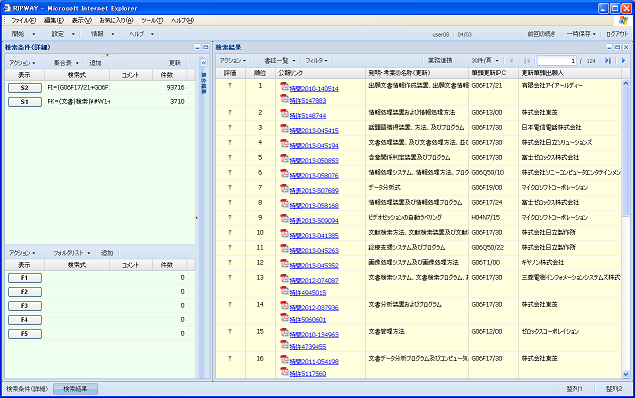Image resolution: width=635 pixels, height=398 pixels.
Task: Click 評価 question mark in row 1
Action: click(230, 85)
